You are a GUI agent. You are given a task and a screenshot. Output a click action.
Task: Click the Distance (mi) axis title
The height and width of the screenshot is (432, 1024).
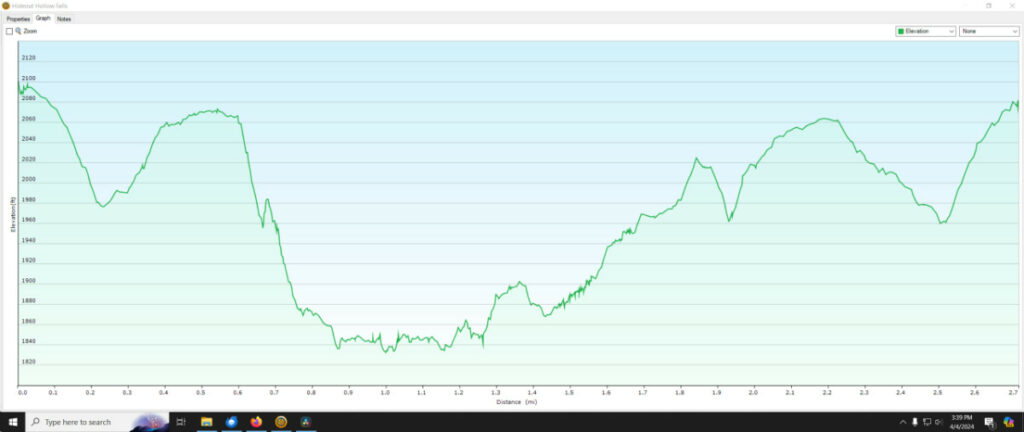point(516,402)
